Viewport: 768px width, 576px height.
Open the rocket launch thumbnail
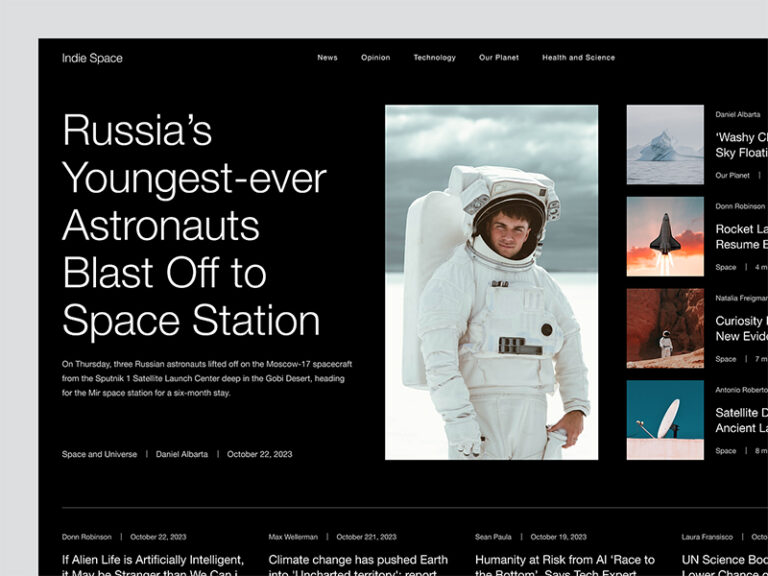(x=665, y=236)
